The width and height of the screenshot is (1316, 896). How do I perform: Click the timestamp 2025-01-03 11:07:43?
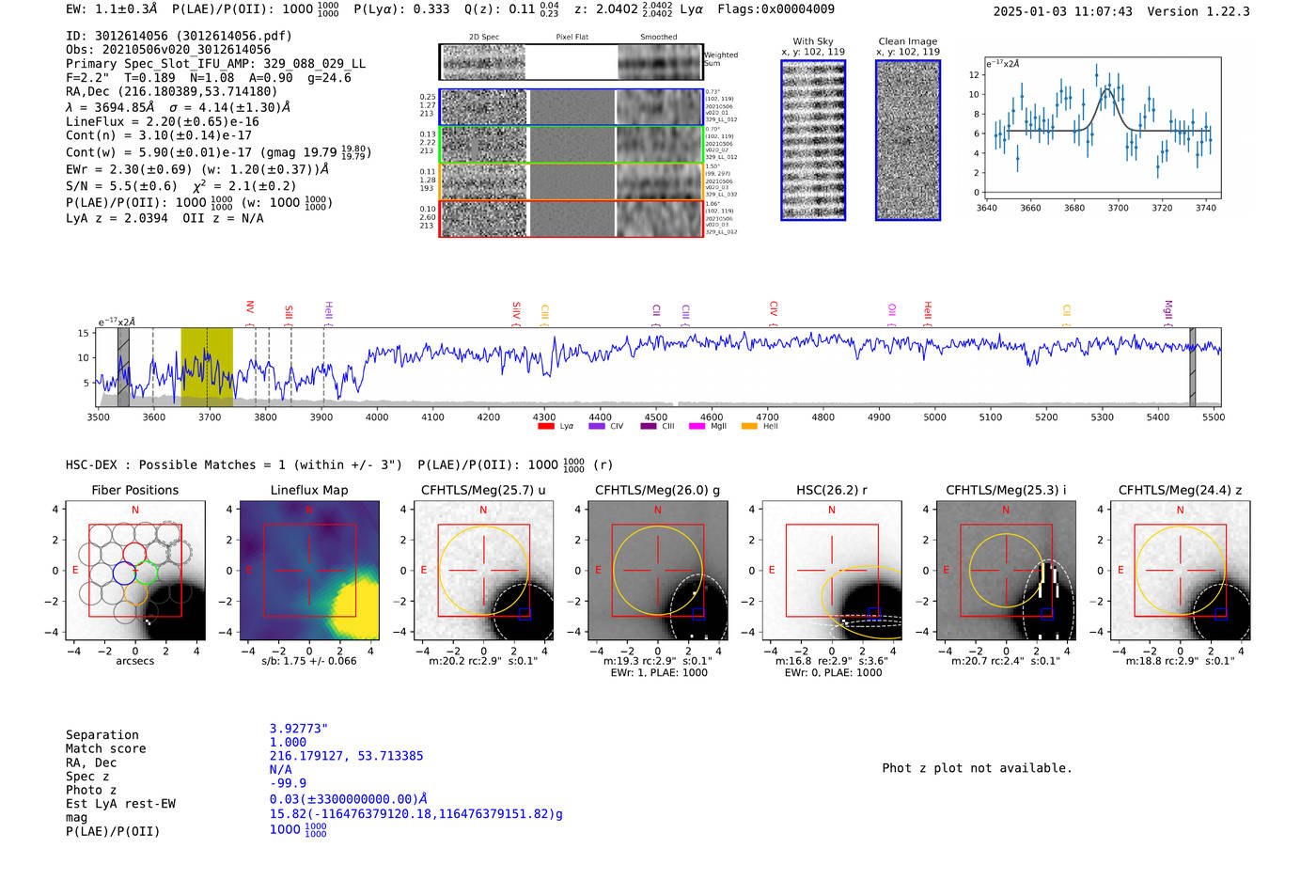(x=1062, y=11)
